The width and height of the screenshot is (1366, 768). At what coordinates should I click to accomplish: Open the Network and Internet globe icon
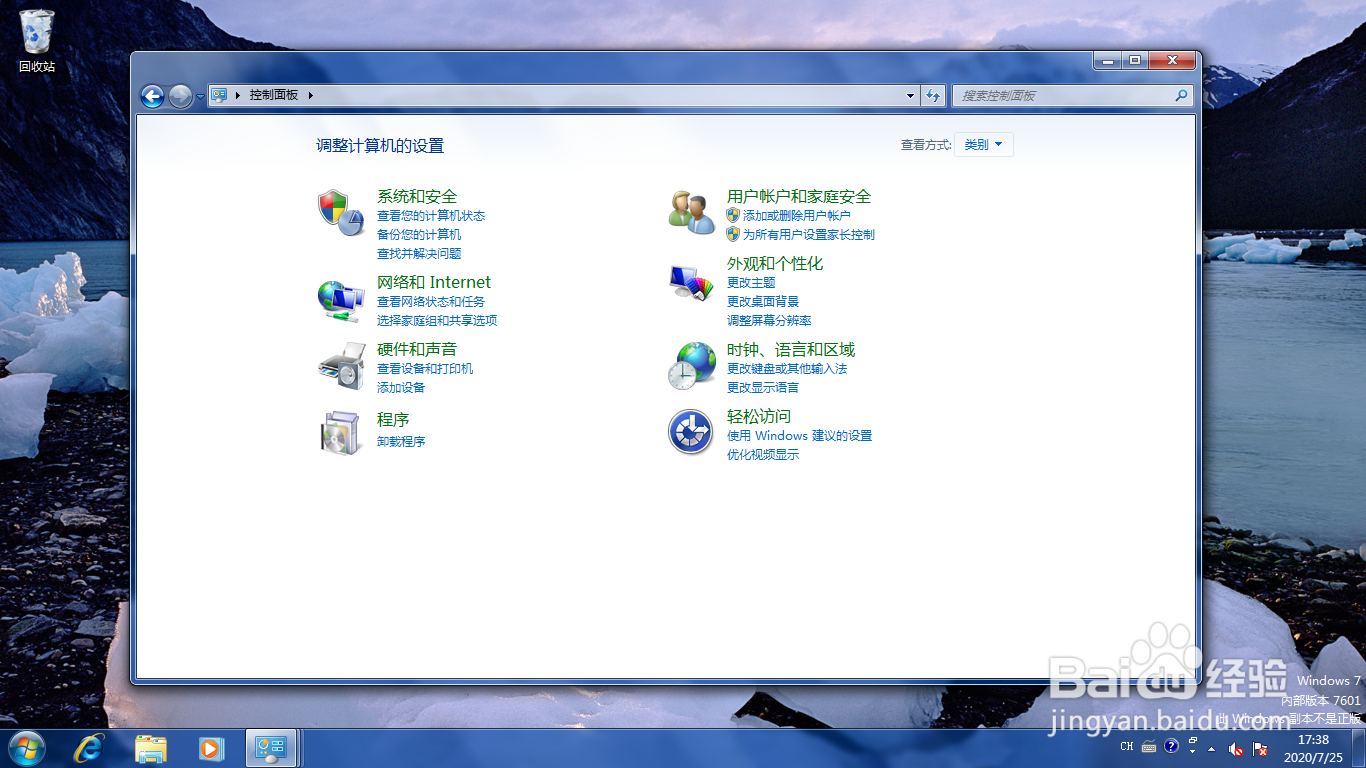341,299
